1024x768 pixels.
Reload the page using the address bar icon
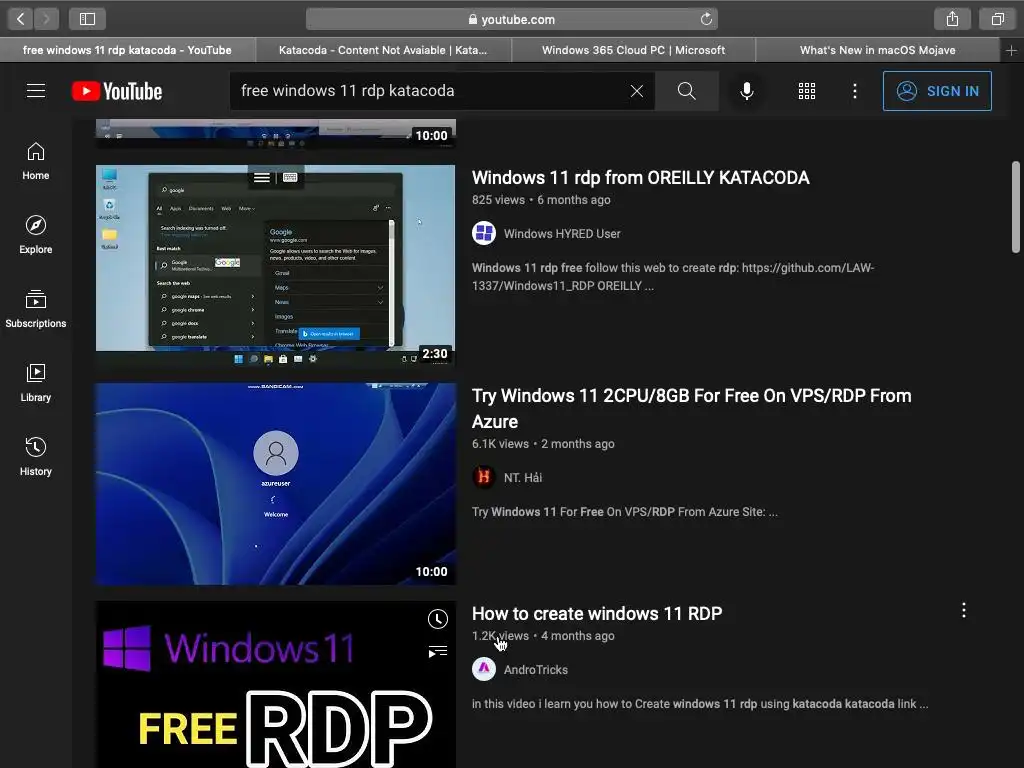[x=706, y=19]
